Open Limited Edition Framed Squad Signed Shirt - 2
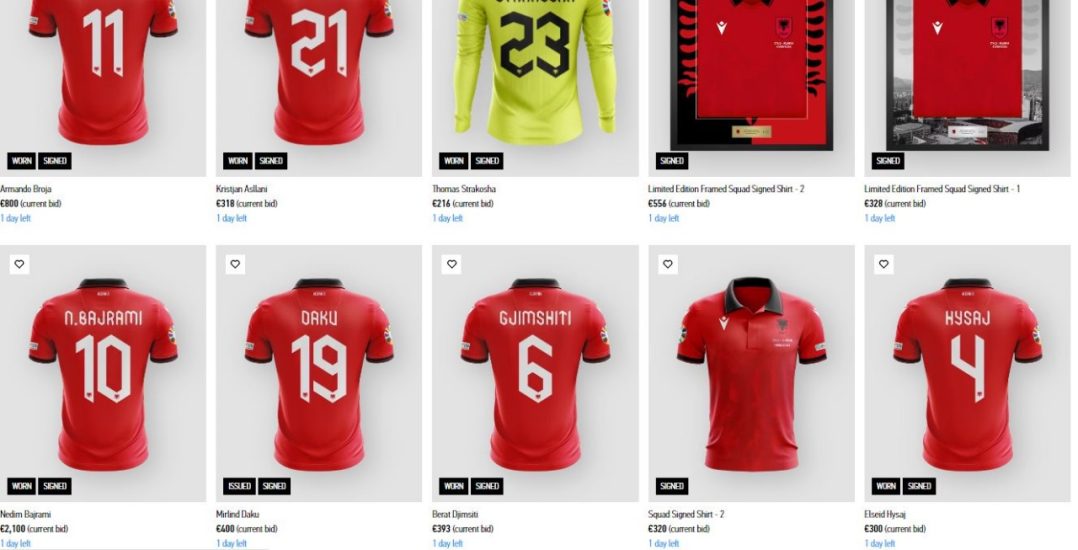 726,189
